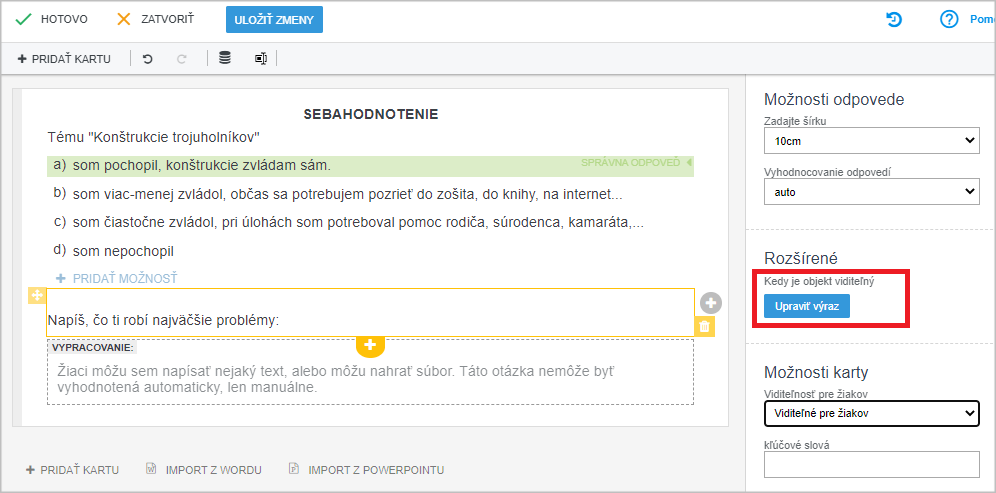The height and width of the screenshot is (493, 996).
Task: Click the yellow trash delete icon
Action: pos(704,327)
